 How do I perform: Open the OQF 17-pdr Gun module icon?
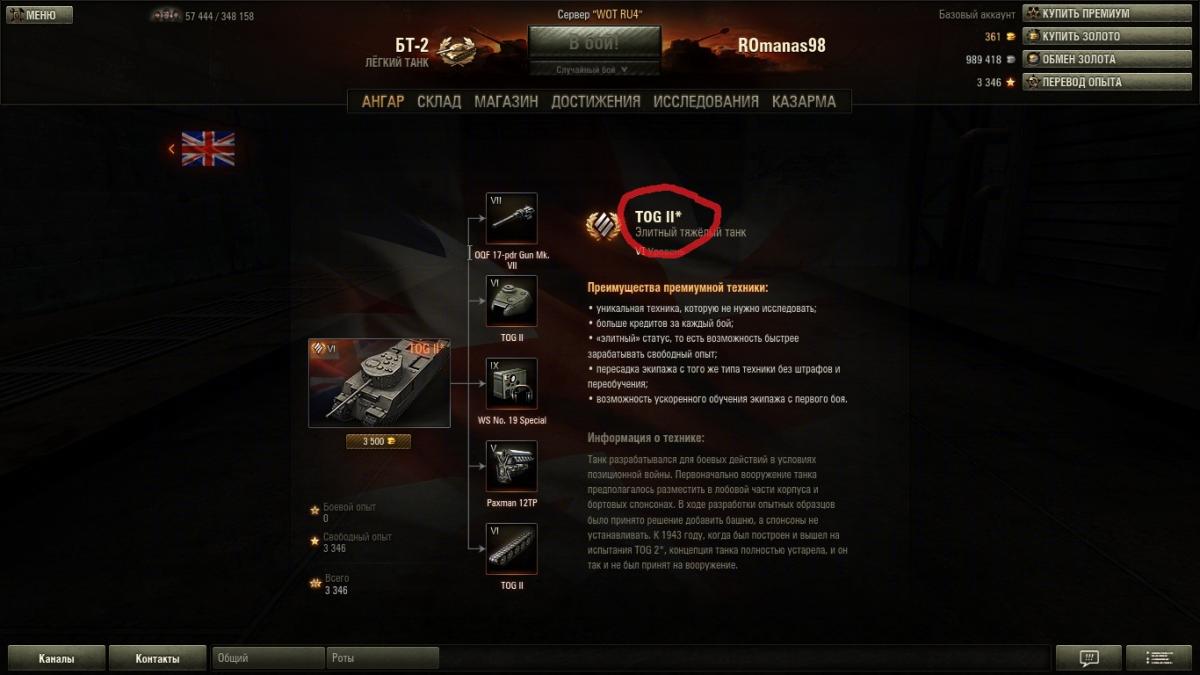pyautogui.click(x=511, y=218)
